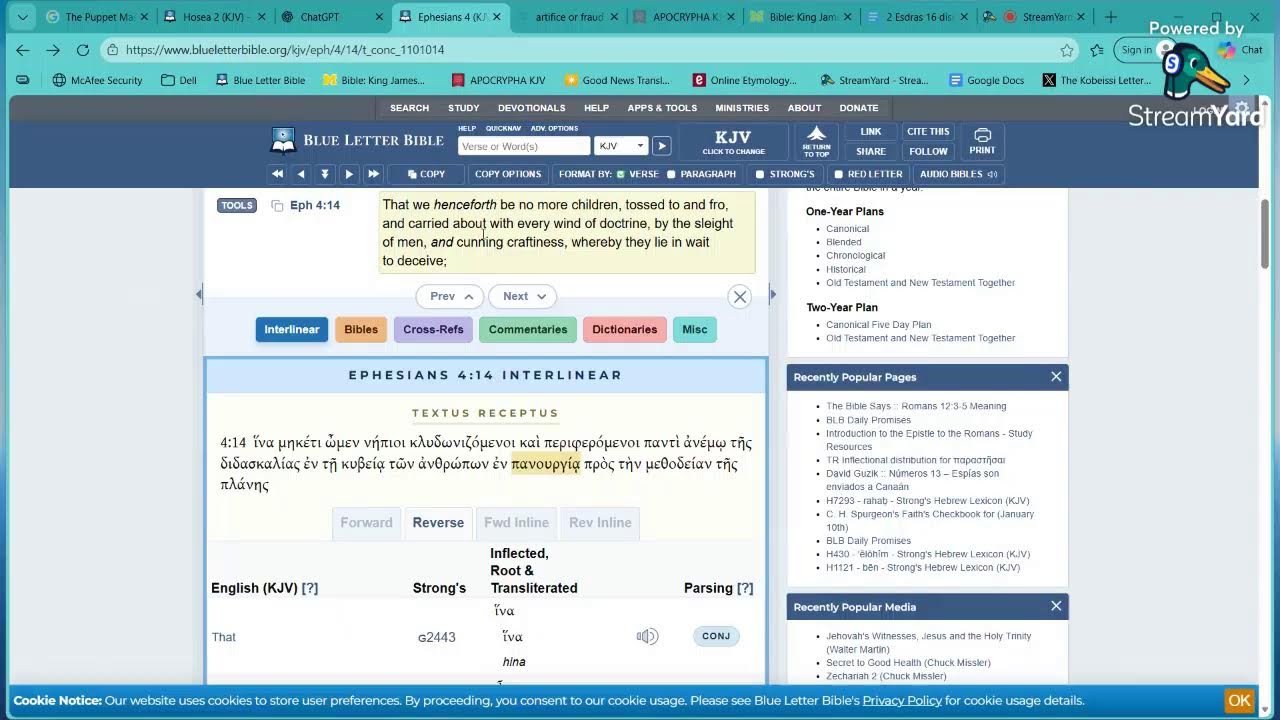Screen dimensions: 1280x720
Task: Go to previous chapter arrow icon
Action: [301, 174]
